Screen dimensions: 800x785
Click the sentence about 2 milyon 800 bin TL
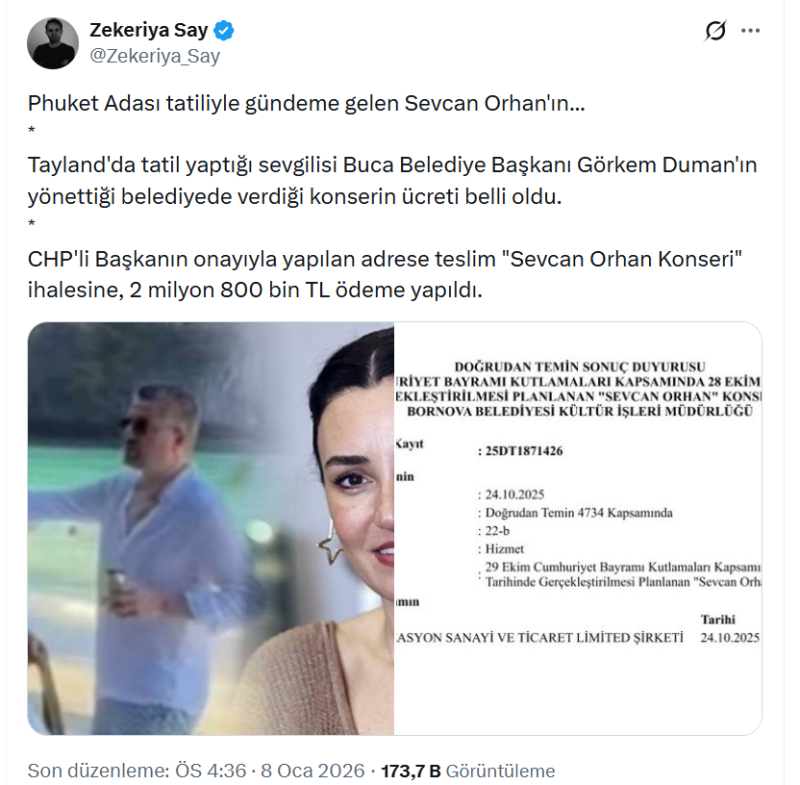point(384,274)
